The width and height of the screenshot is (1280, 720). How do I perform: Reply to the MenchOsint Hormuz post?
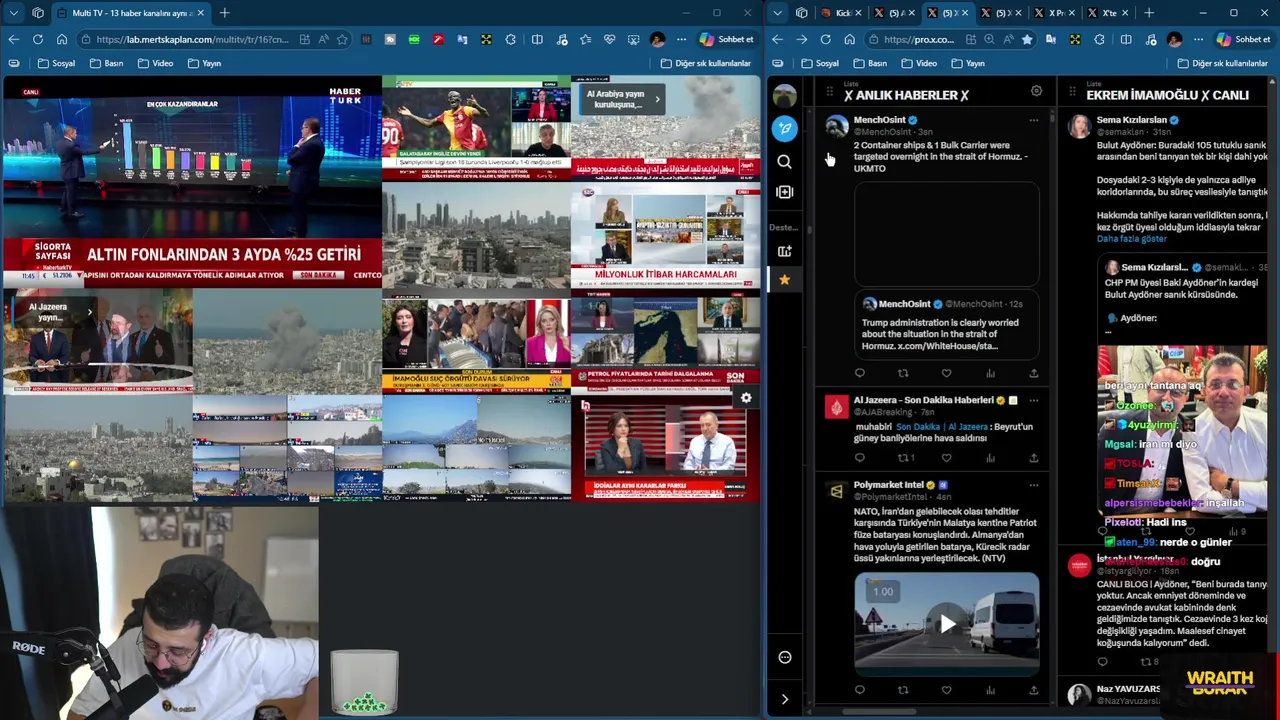tap(859, 373)
